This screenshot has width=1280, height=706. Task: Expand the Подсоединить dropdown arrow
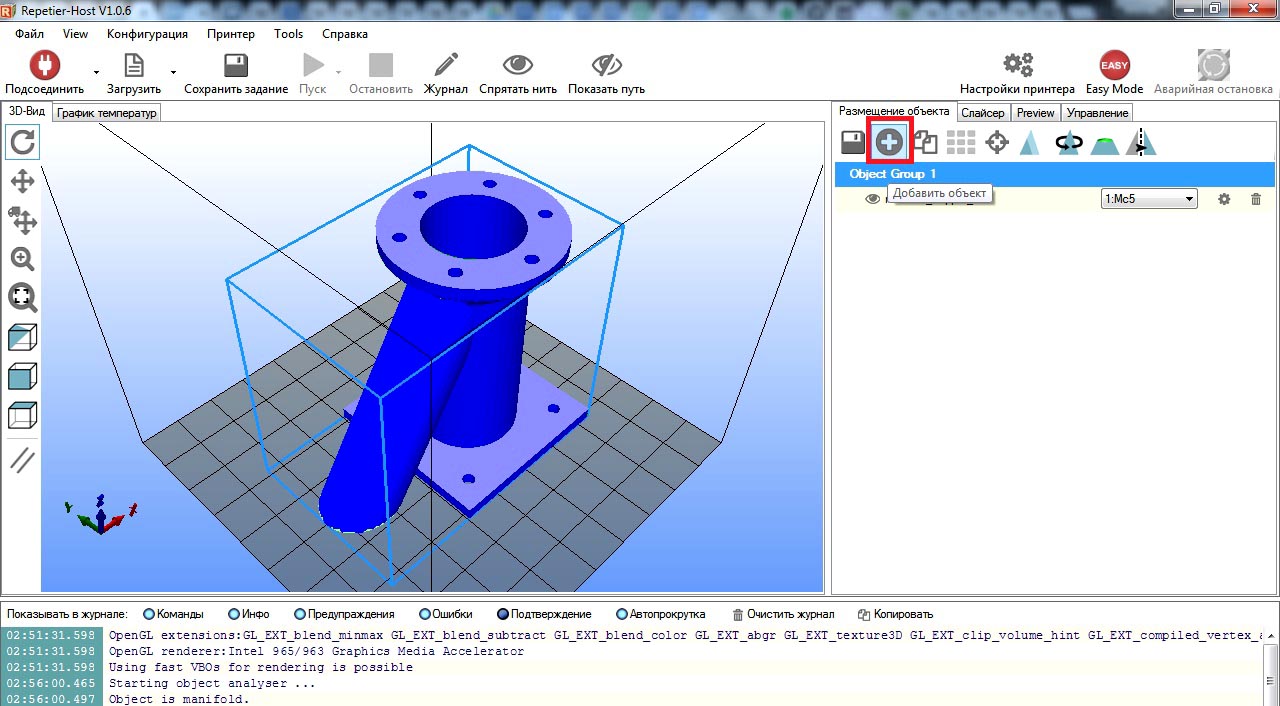tap(96, 73)
